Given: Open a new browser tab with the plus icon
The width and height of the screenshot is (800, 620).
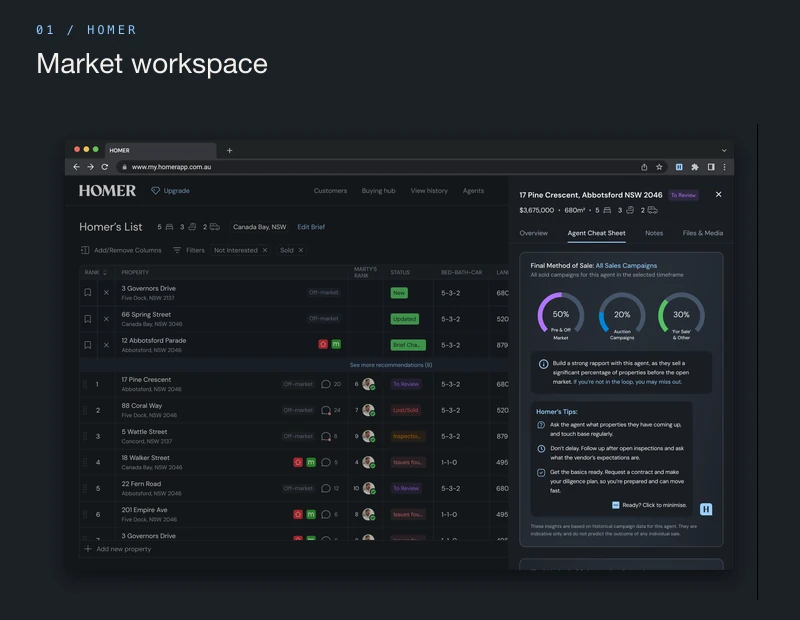Looking at the screenshot, I should click(230, 151).
